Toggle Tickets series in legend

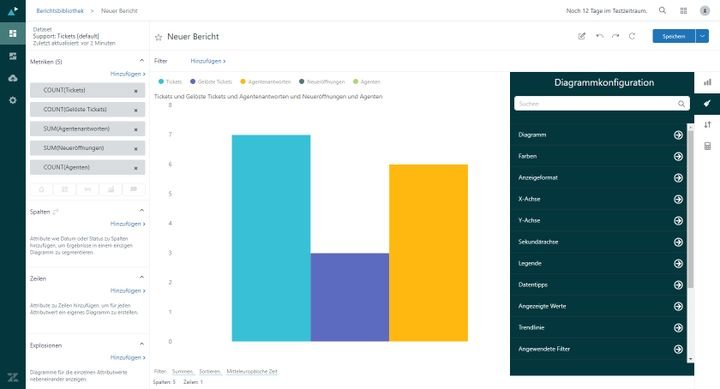(x=170, y=82)
